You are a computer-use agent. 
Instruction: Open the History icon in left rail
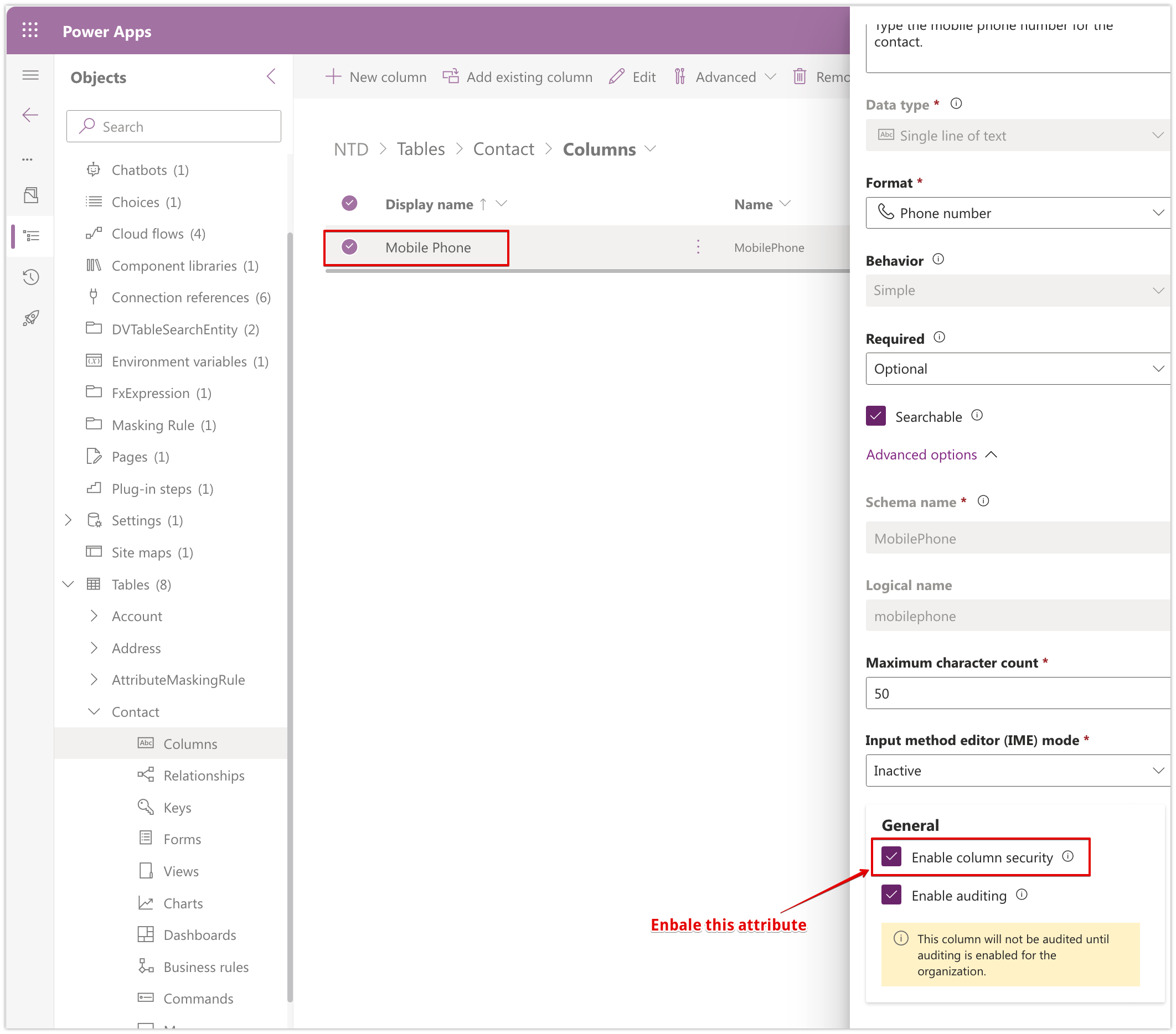tap(30, 277)
